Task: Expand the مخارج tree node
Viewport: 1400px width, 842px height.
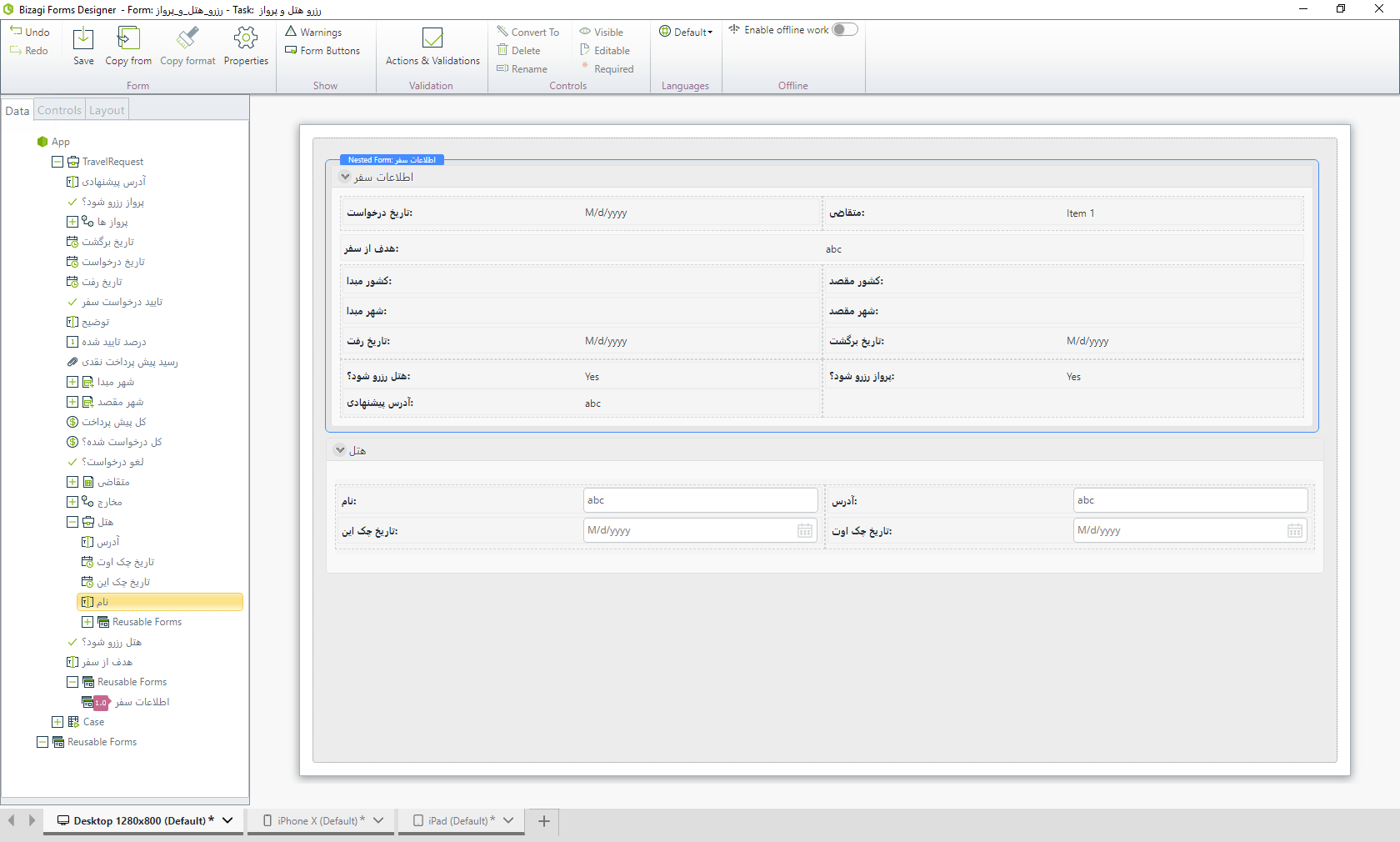Action: [x=72, y=502]
